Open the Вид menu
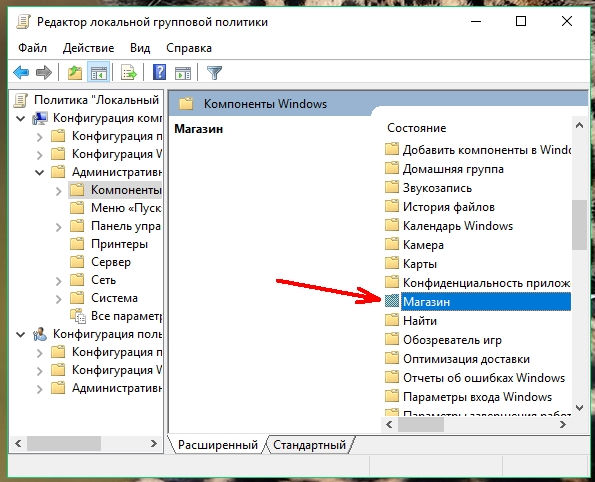 click(140, 48)
